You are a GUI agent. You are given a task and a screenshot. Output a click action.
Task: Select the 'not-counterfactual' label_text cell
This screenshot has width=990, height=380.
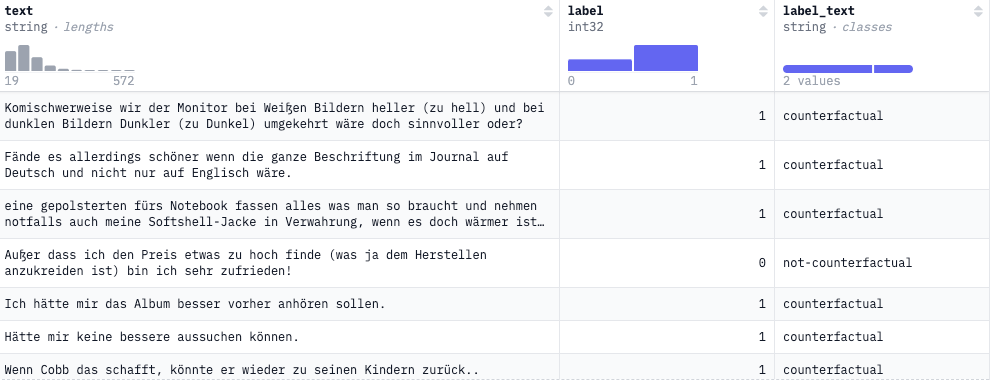pyautogui.click(x=847, y=263)
